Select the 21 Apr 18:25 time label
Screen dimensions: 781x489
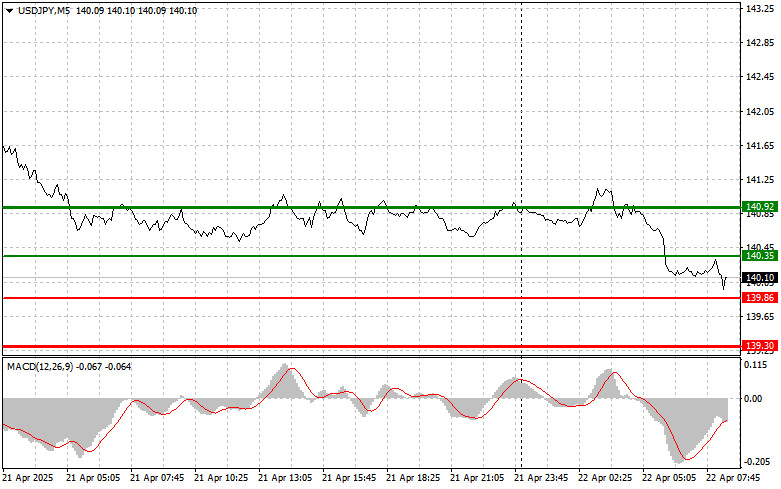click(413, 478)
